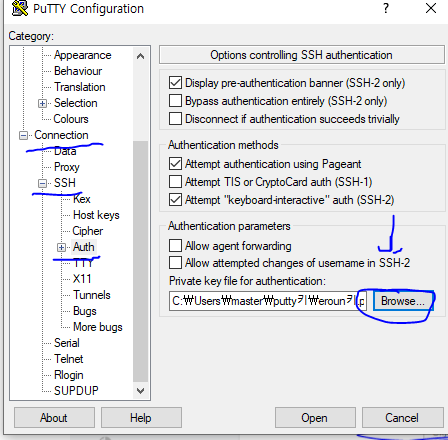Click the PuTTY icon in the title bar
The image size is (448, 440).
click(x=20, y=8)
